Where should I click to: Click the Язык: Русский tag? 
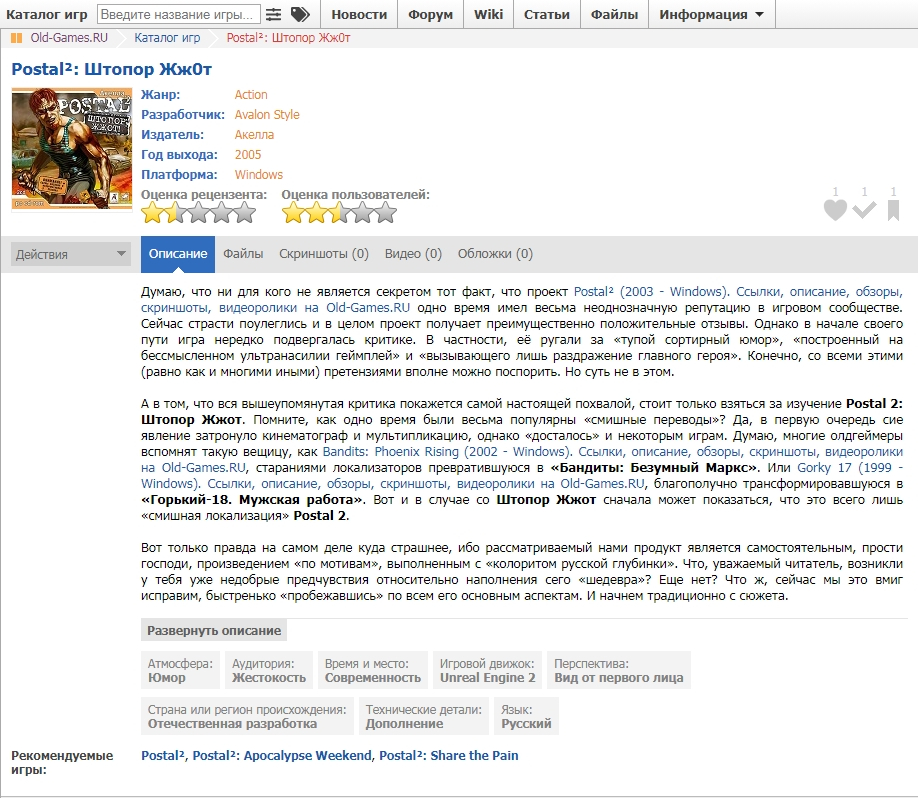point(526,716)
